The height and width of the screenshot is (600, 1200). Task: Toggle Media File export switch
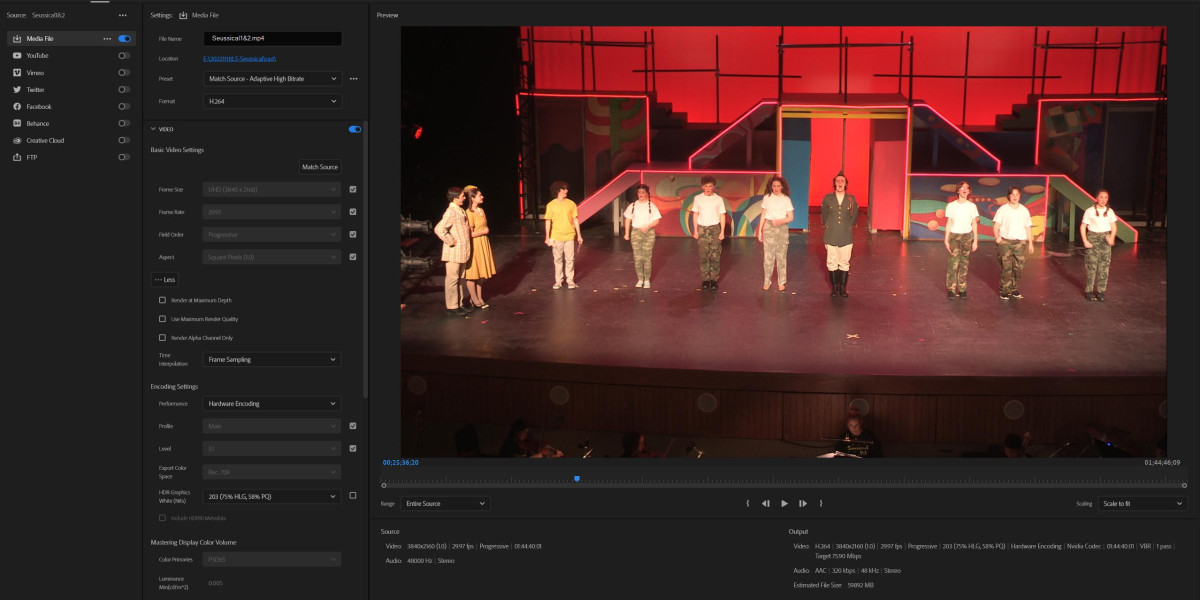(124, 39)
